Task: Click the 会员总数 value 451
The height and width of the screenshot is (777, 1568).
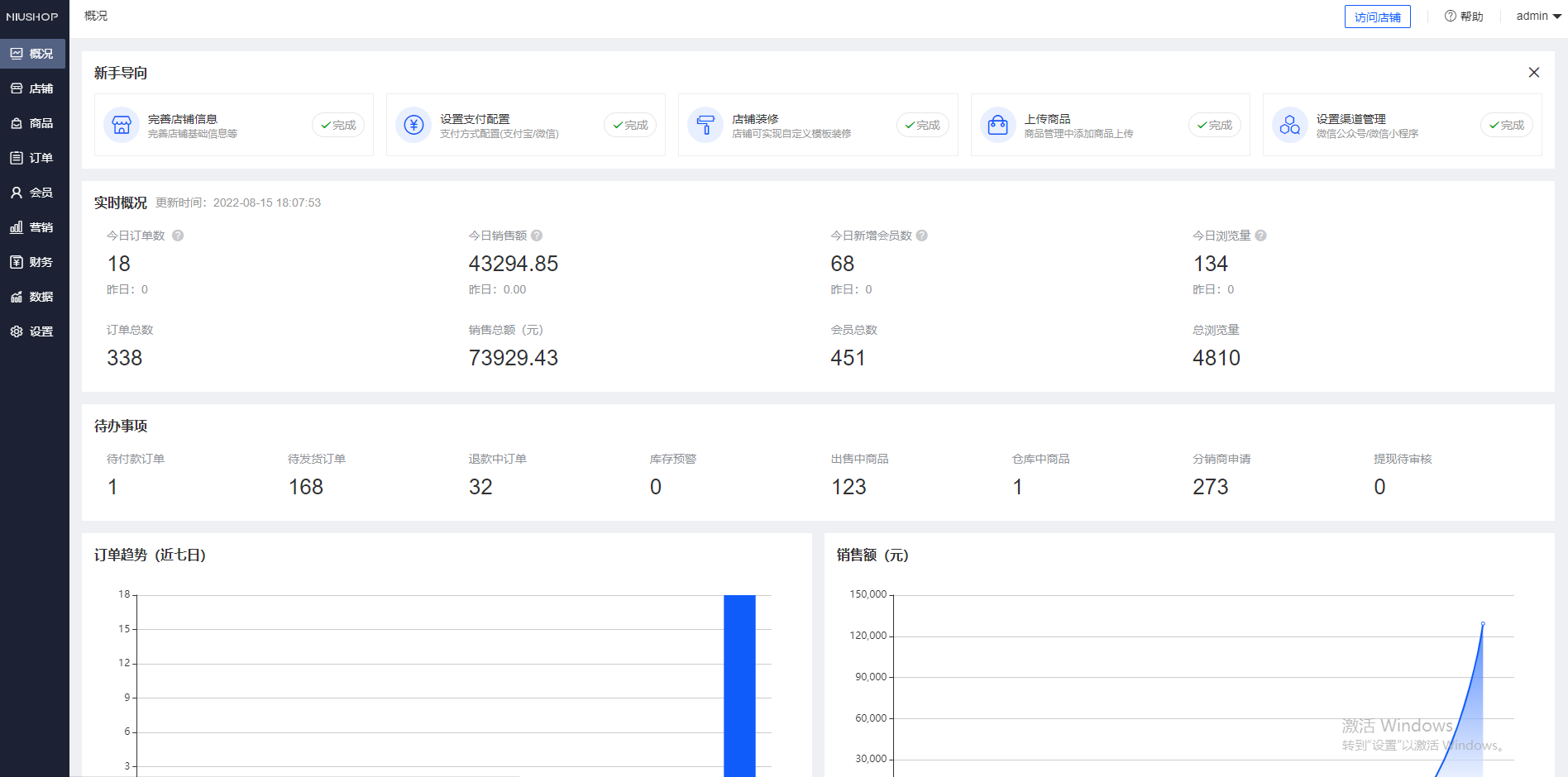Action: click(848, 358)
